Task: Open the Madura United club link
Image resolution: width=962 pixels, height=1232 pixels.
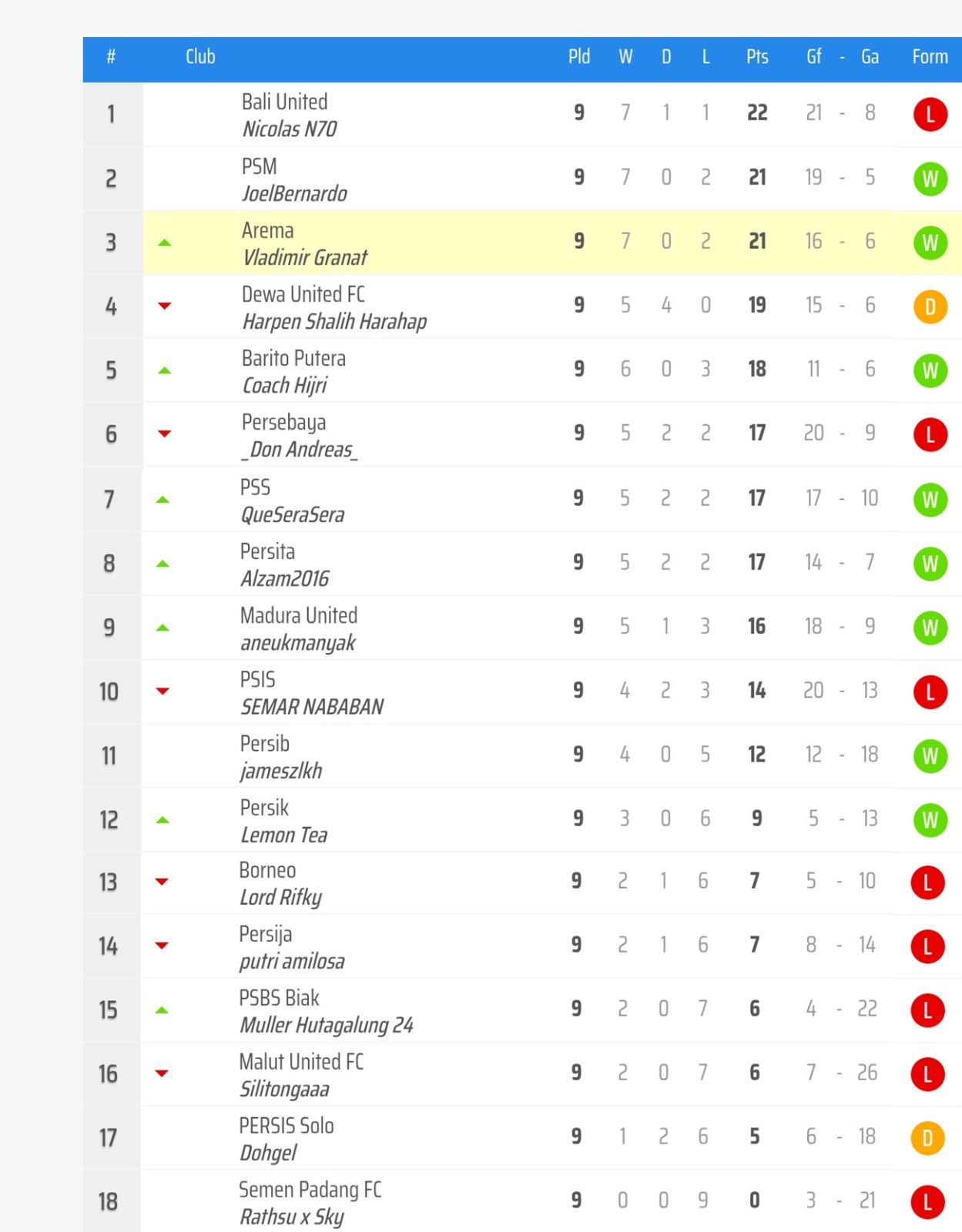Action: click(x=299, y=615)
